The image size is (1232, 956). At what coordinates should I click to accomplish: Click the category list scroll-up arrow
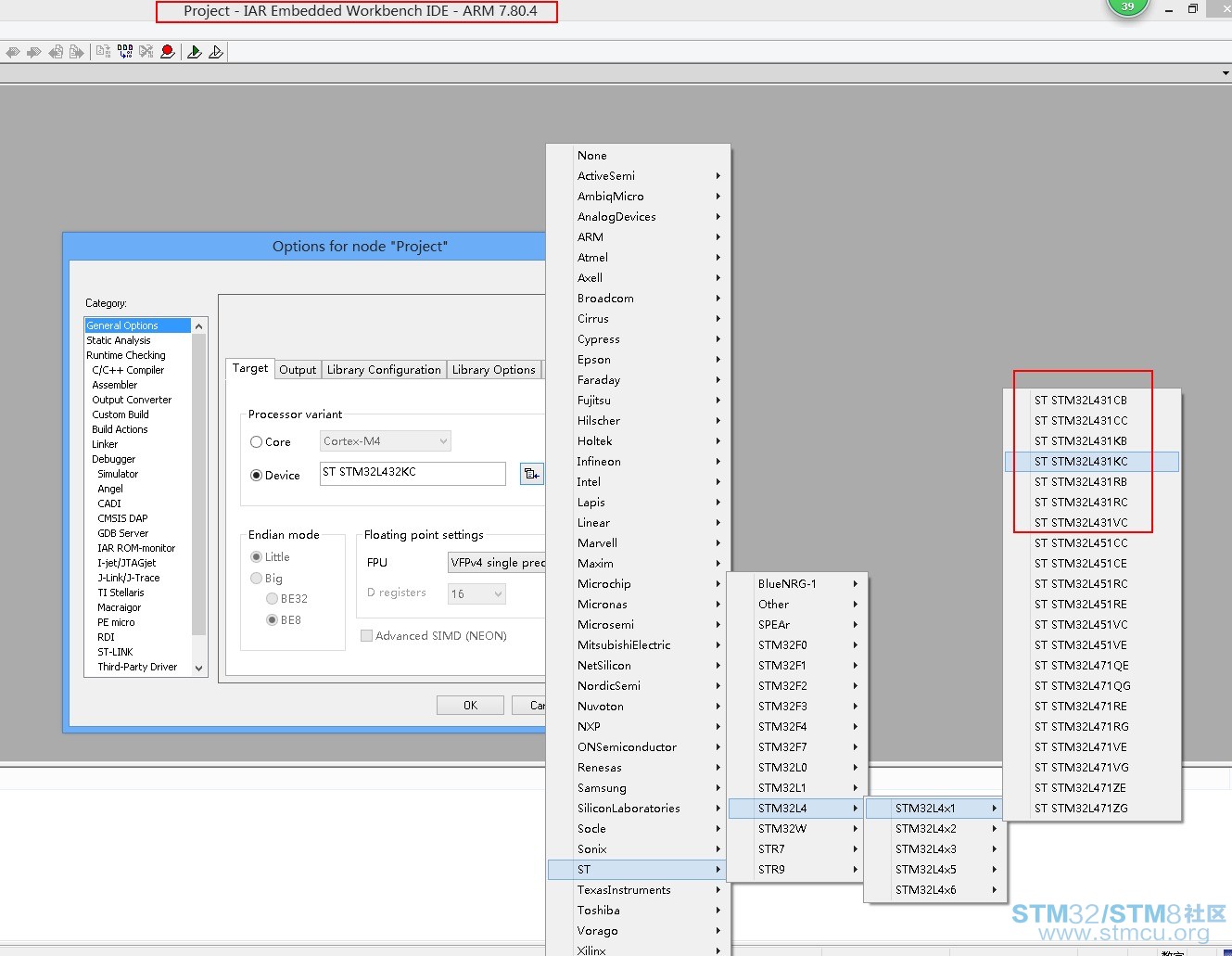pos(198,326)
